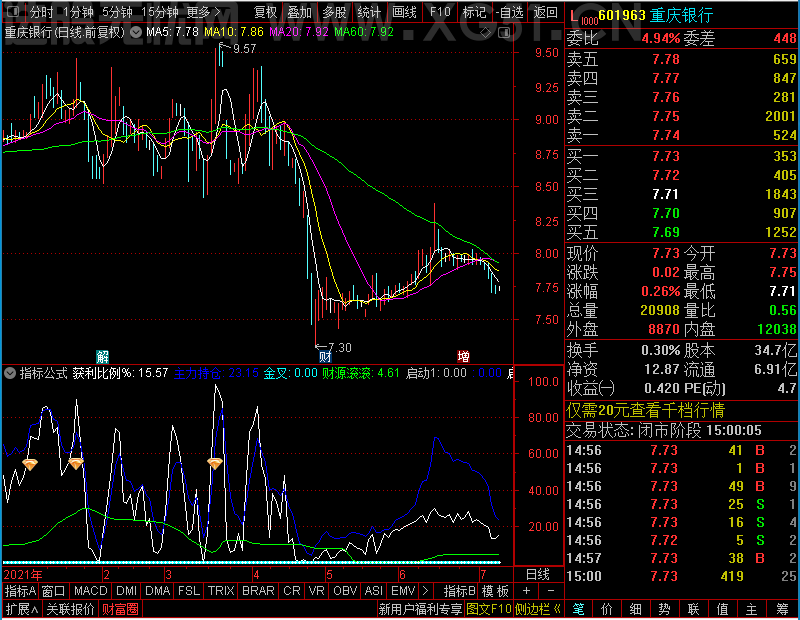800x620 pixels.
Task: Open the 图文F10 link
Action: [489, 609]
